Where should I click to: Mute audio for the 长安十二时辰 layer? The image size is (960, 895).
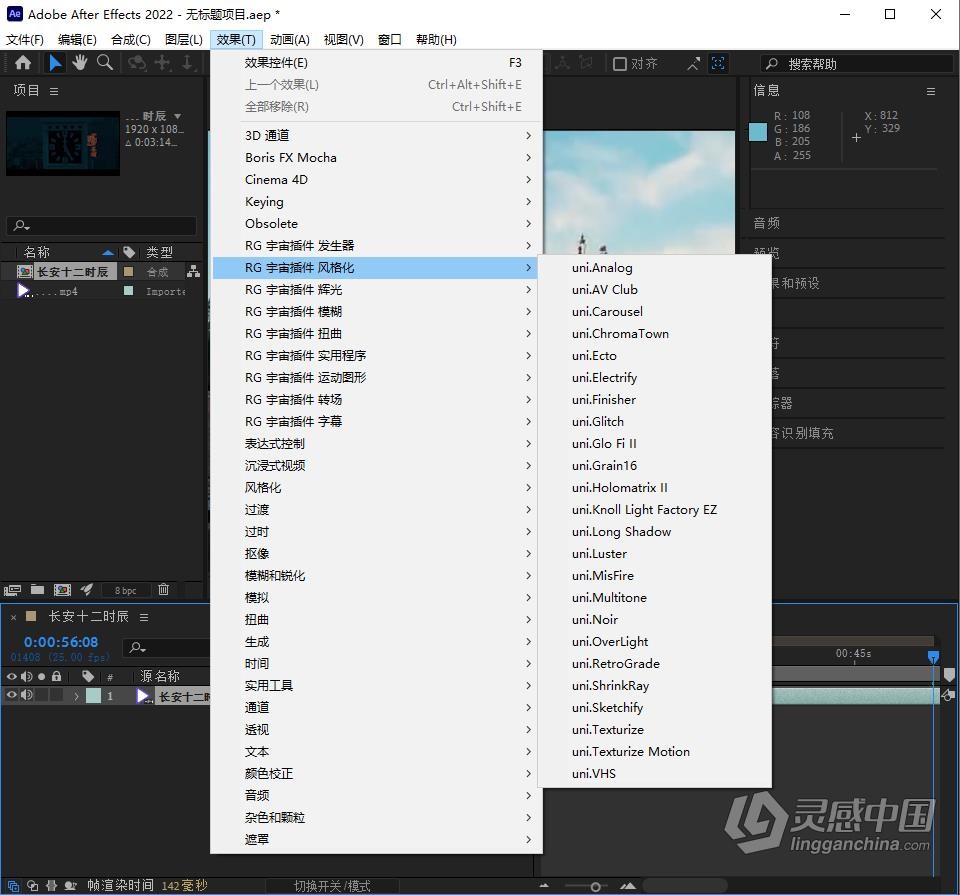coord(26,695)
